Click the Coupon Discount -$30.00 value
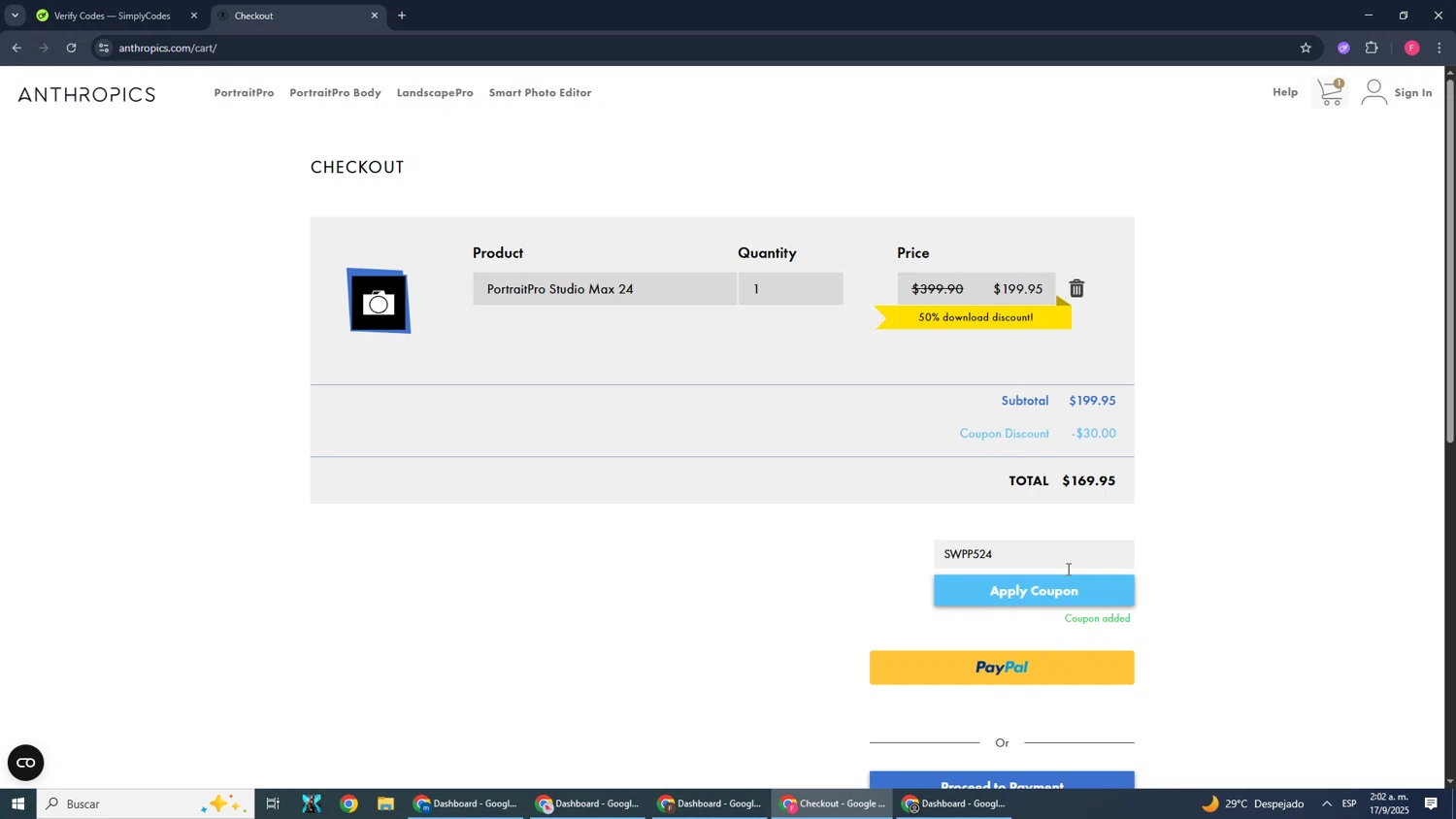This screenshot has width=1456, height=819. click(1094, 434)
